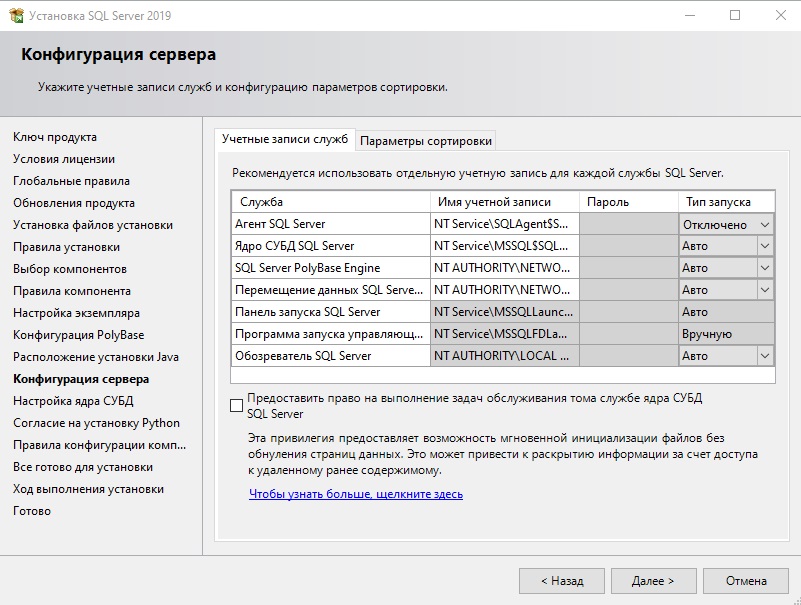
Task: Click NT Service\MSSQLFDLa... account cell
Action: [x=505, y=334]
